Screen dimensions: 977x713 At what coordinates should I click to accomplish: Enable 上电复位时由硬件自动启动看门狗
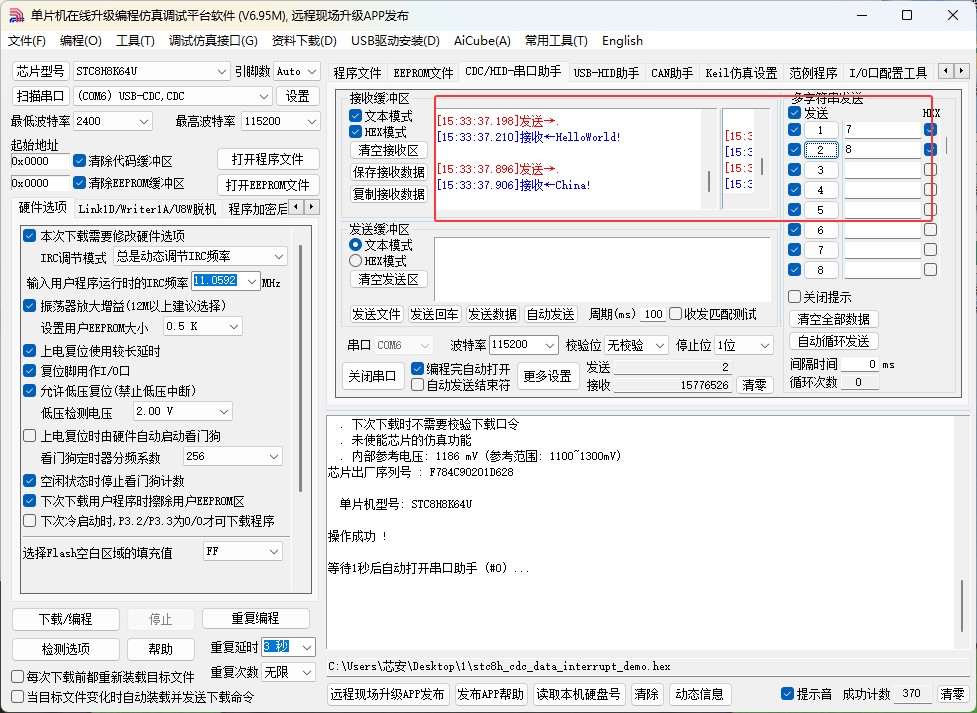[29, 436]
